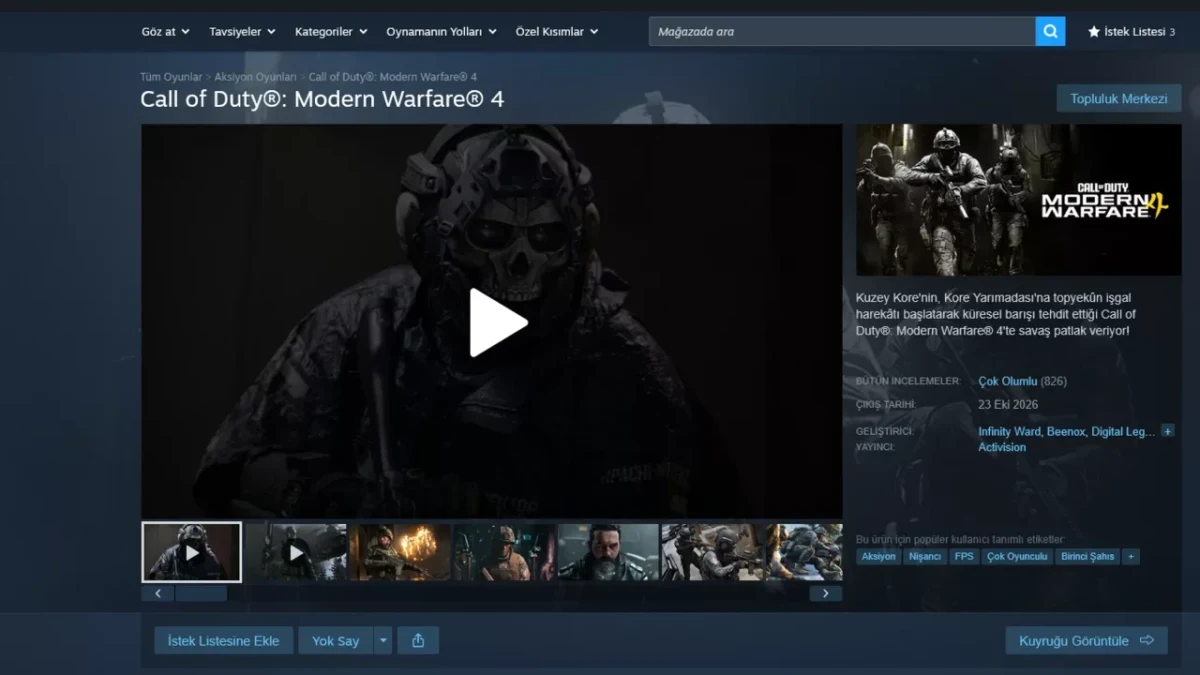This screenshot has height=675, width=1200.
Task: Click the thumbnail strip scrollbar handle
Action: tap(201, 594)
